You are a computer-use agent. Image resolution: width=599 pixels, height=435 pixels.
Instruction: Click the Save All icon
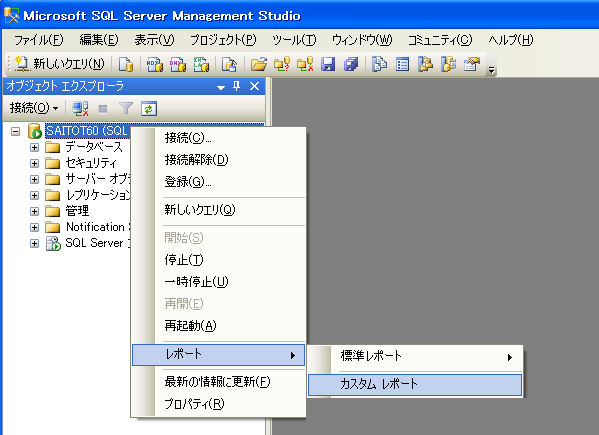click(x=351, y=64)
